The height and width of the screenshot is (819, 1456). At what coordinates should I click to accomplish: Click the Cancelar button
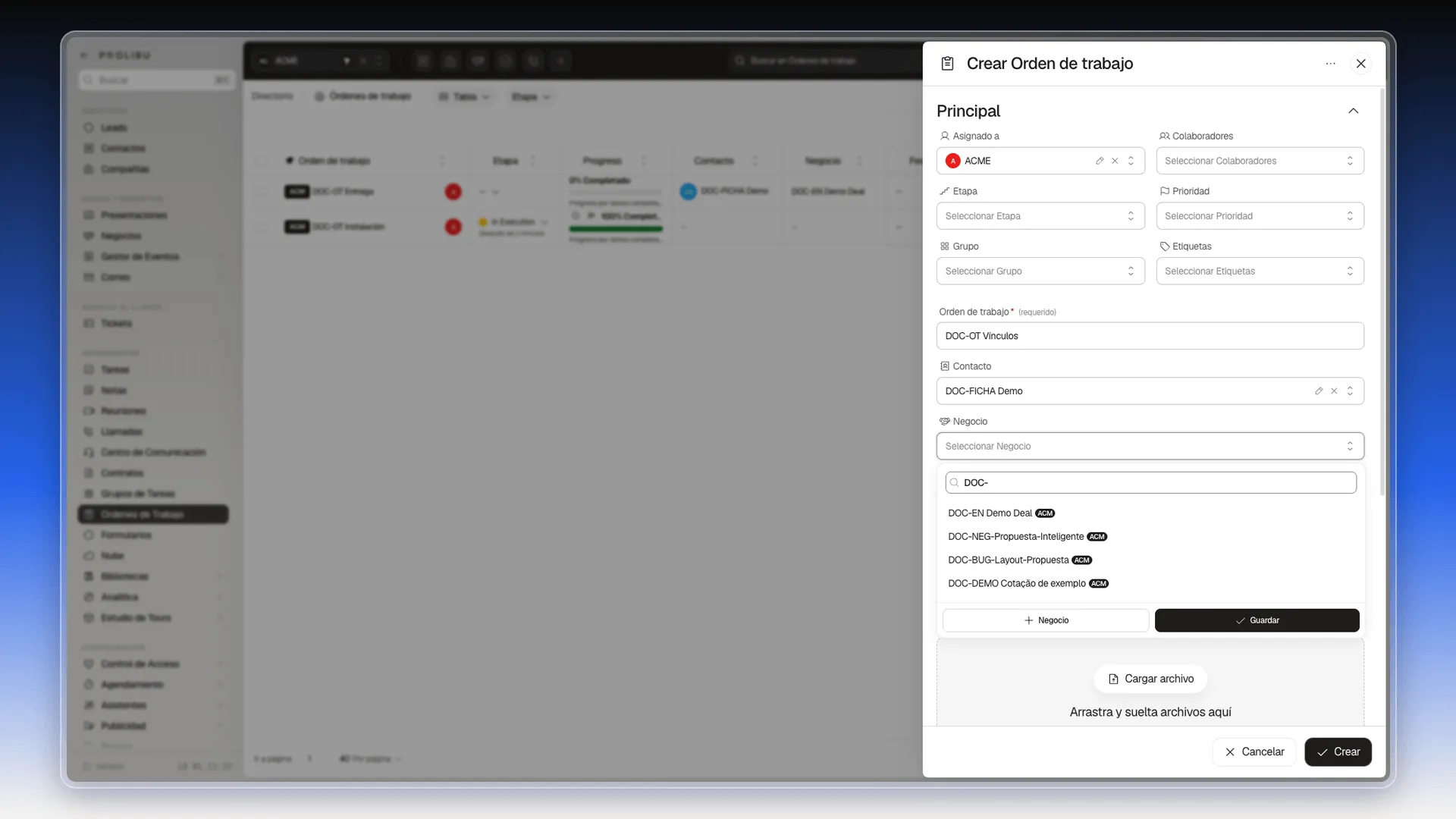1254,752
